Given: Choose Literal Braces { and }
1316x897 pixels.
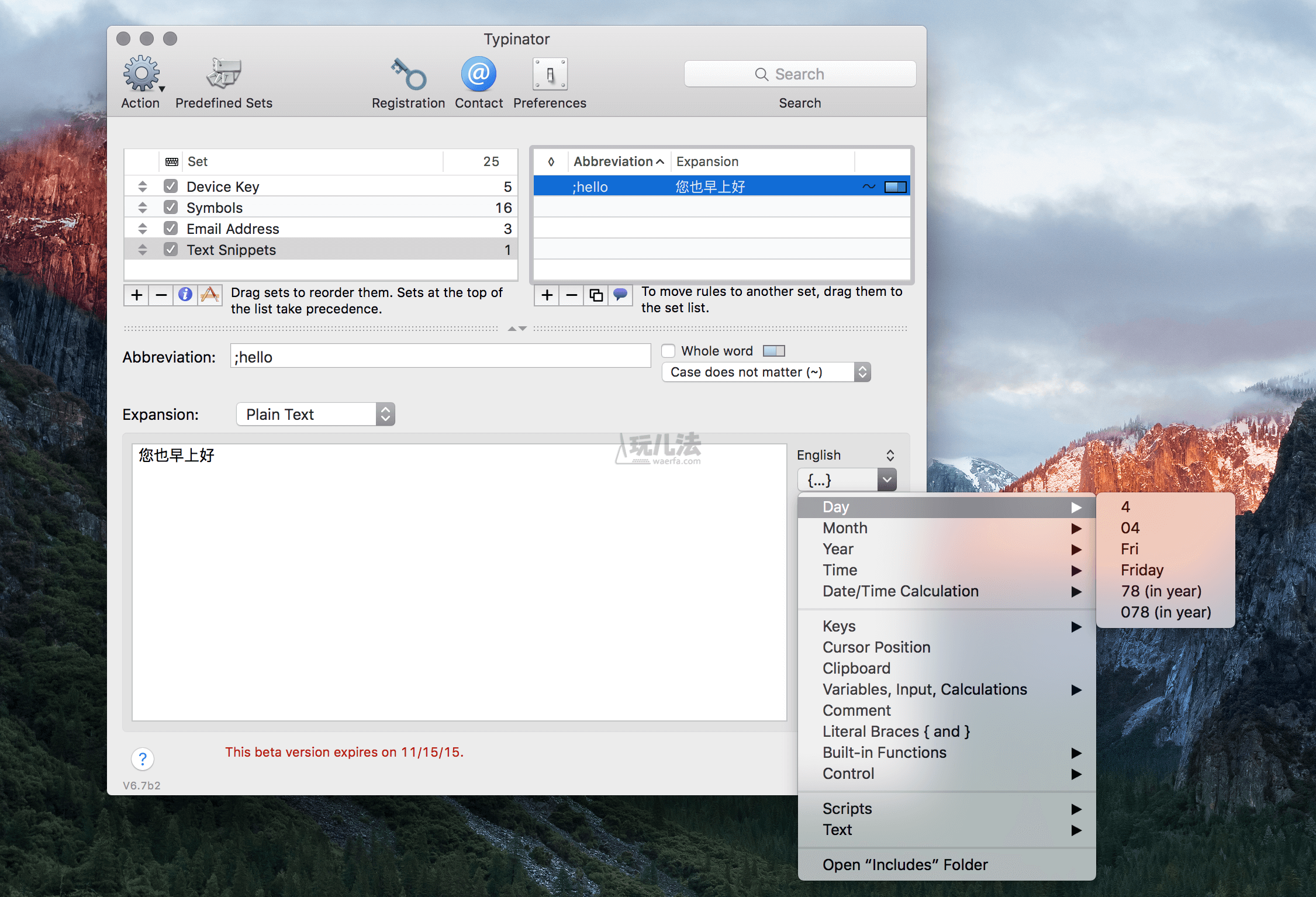Looking at the screenshot, I should click(x=947, y=732).
